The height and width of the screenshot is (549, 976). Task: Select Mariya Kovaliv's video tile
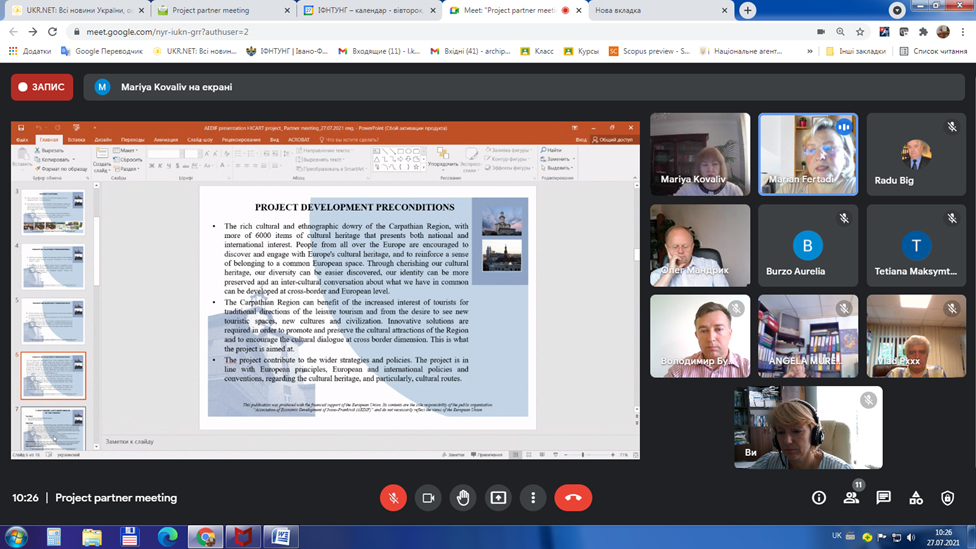[700, 153]
